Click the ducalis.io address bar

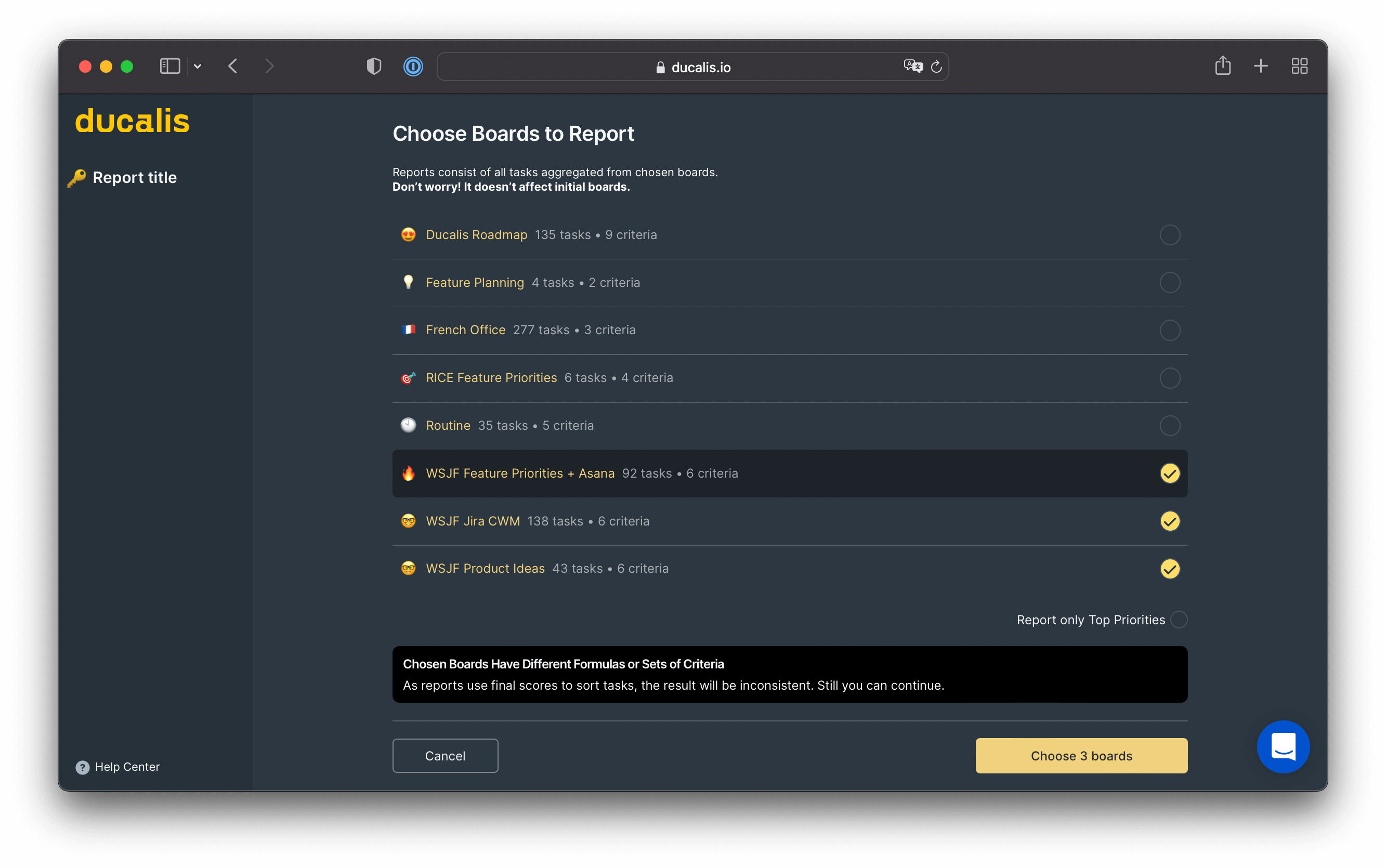pos(692,67)
